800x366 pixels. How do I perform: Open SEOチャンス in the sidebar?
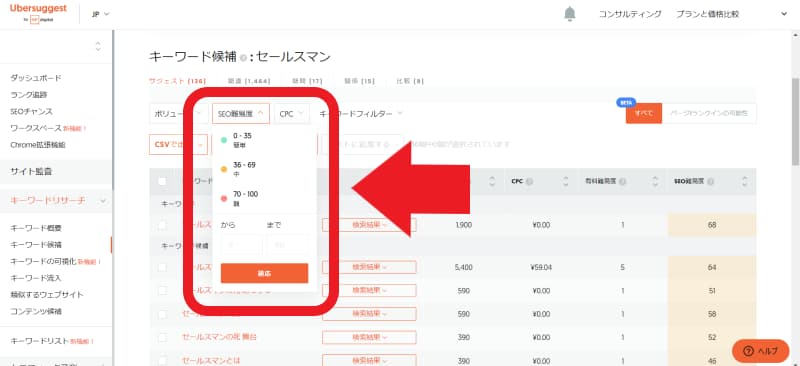tap(31, 111)
